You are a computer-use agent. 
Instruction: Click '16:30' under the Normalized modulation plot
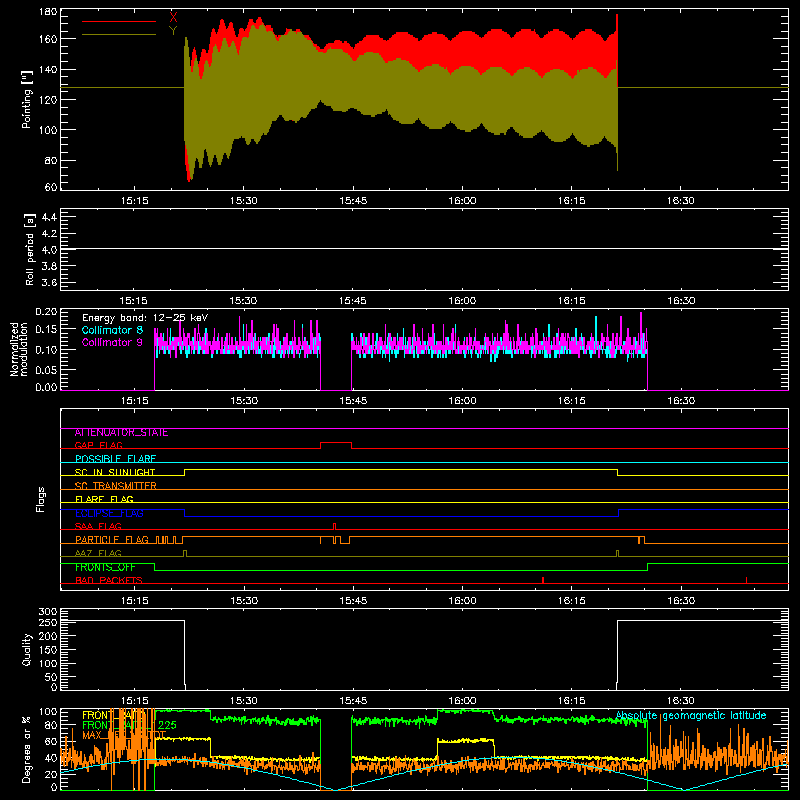[681, 401]
